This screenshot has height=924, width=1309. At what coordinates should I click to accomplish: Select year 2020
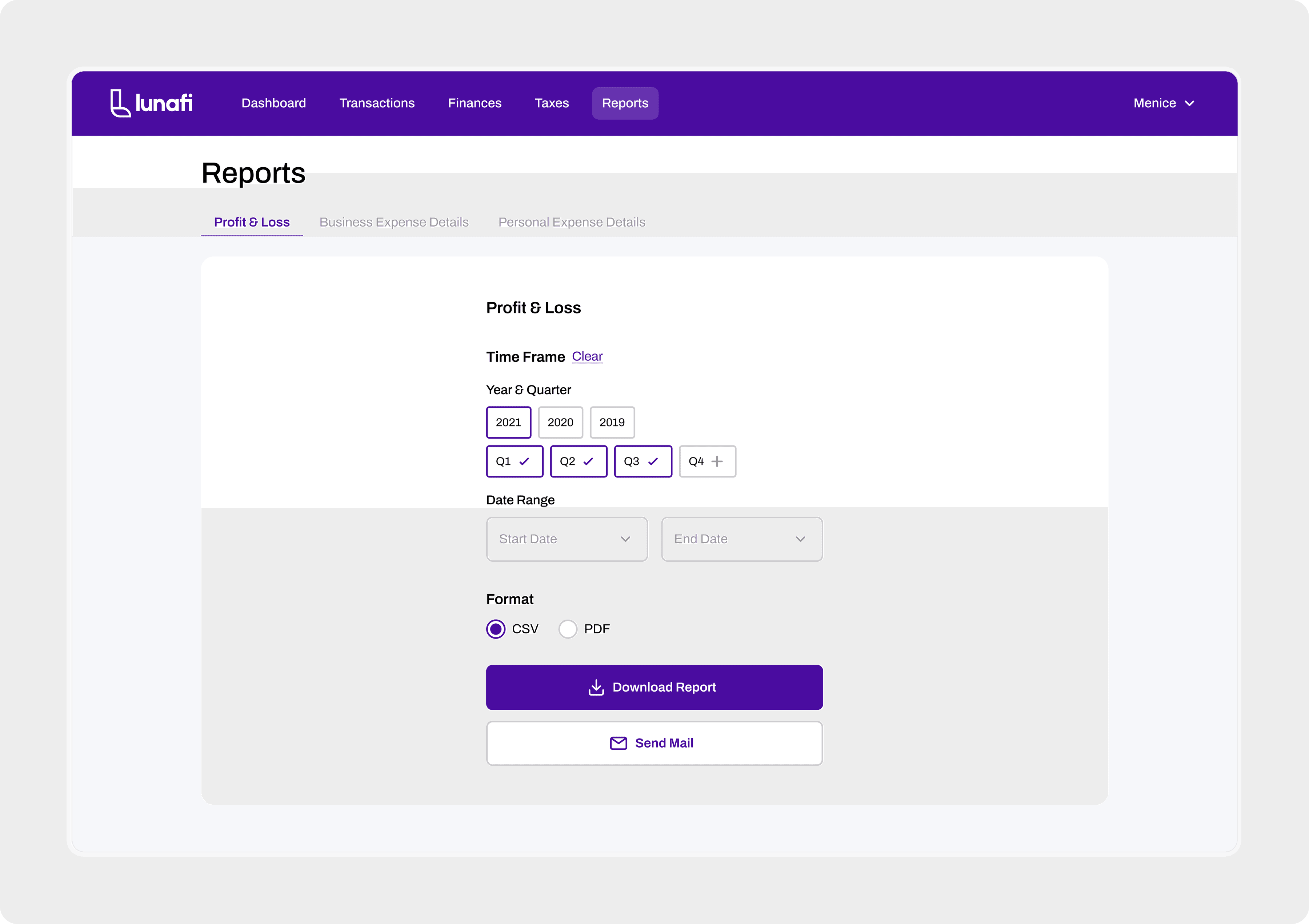coord(560,423)
